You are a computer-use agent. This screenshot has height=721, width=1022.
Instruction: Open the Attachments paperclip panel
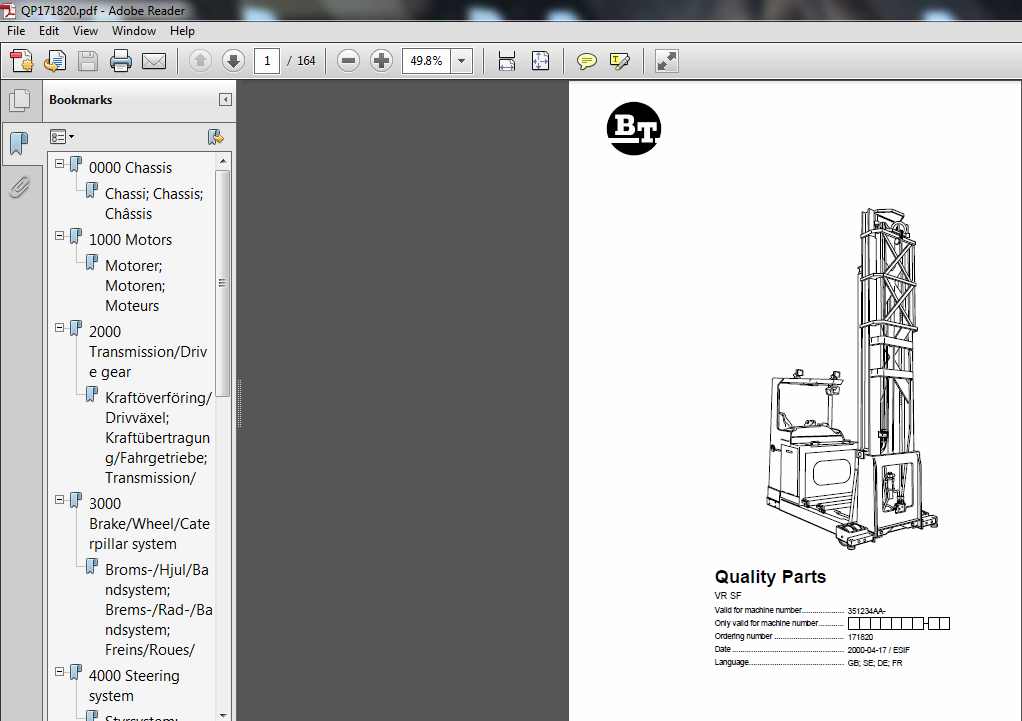tap(20, 187)
